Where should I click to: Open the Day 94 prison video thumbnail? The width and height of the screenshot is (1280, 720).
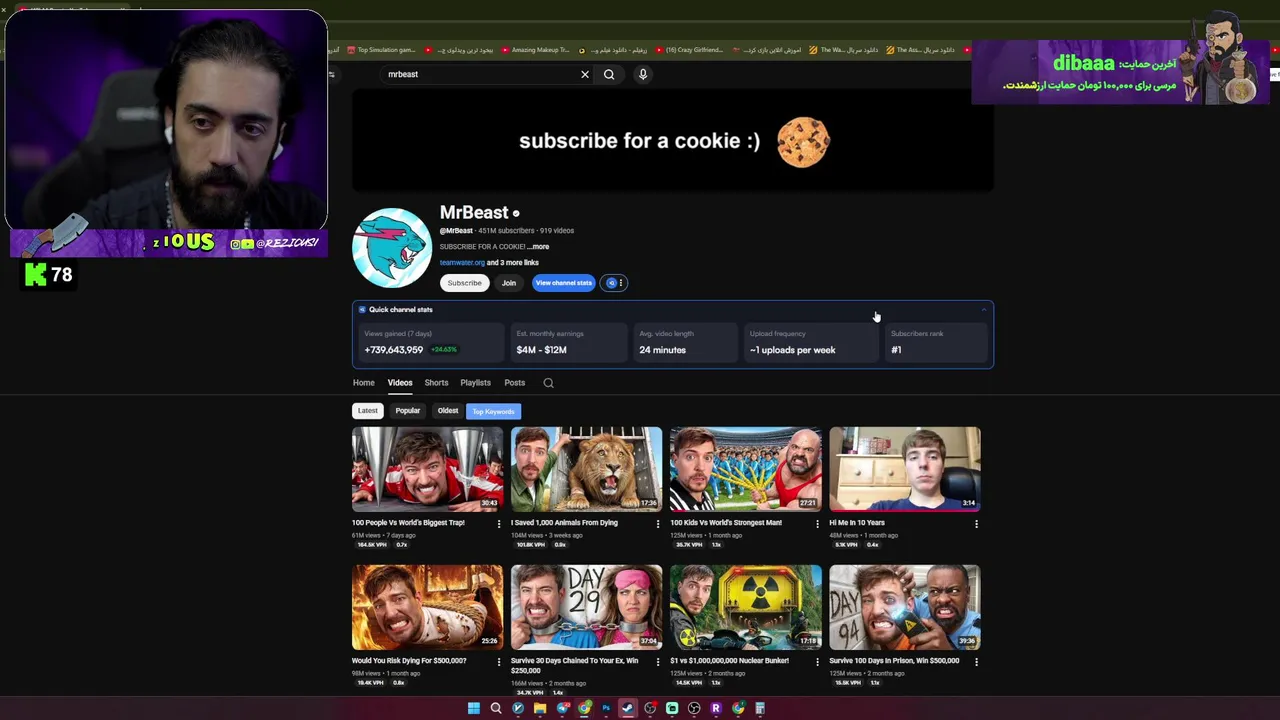pyautogui.click(x=904, y=607)
